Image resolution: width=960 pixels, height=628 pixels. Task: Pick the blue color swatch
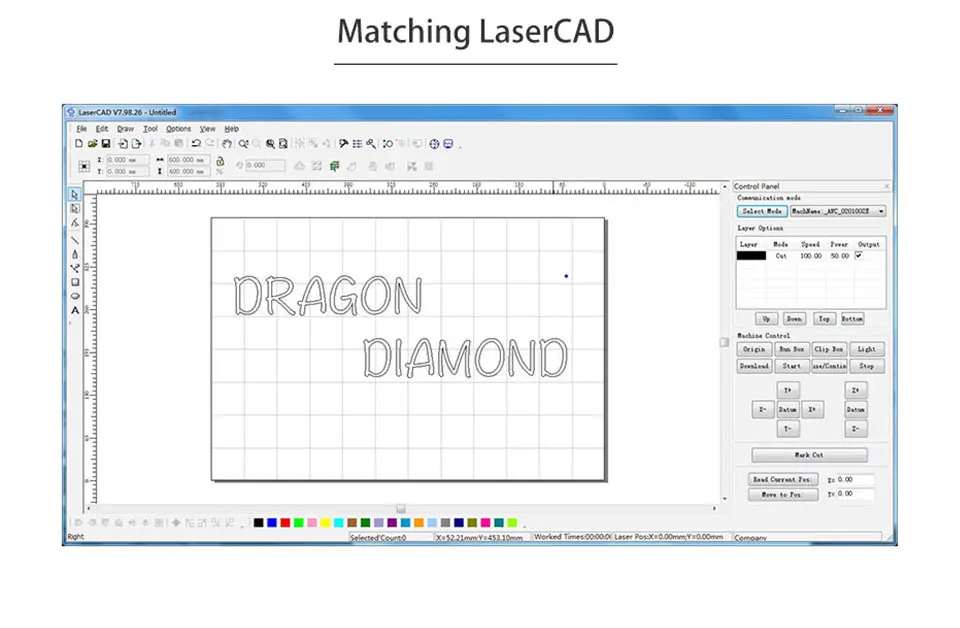pyautogui.click(x=272, y=523)
